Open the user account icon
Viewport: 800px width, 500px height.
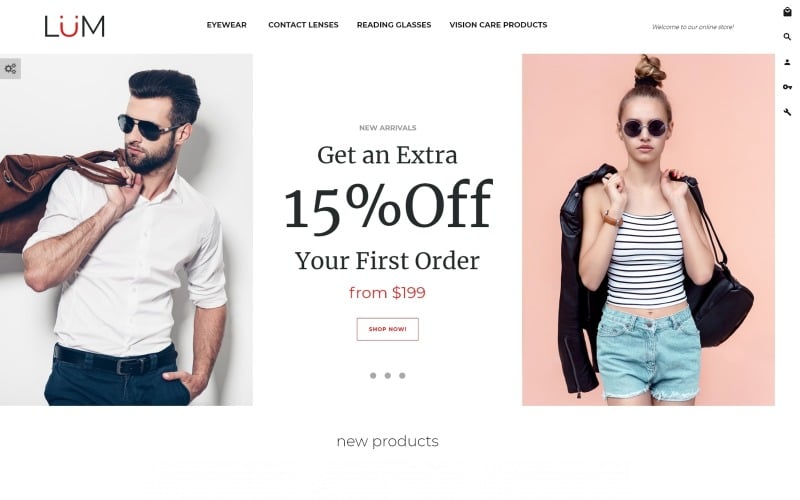[787, 62]
